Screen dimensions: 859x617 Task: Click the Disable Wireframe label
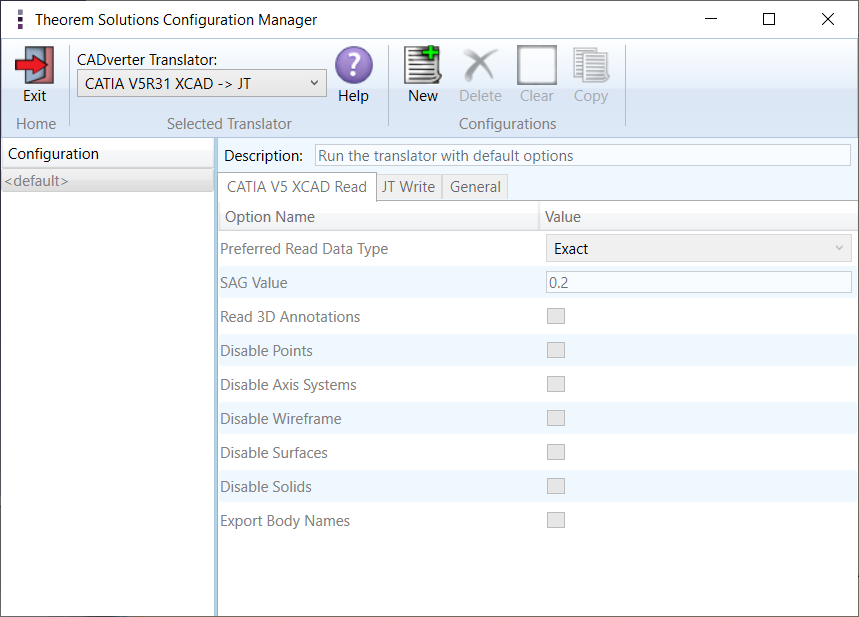click(x=280, y=419)
